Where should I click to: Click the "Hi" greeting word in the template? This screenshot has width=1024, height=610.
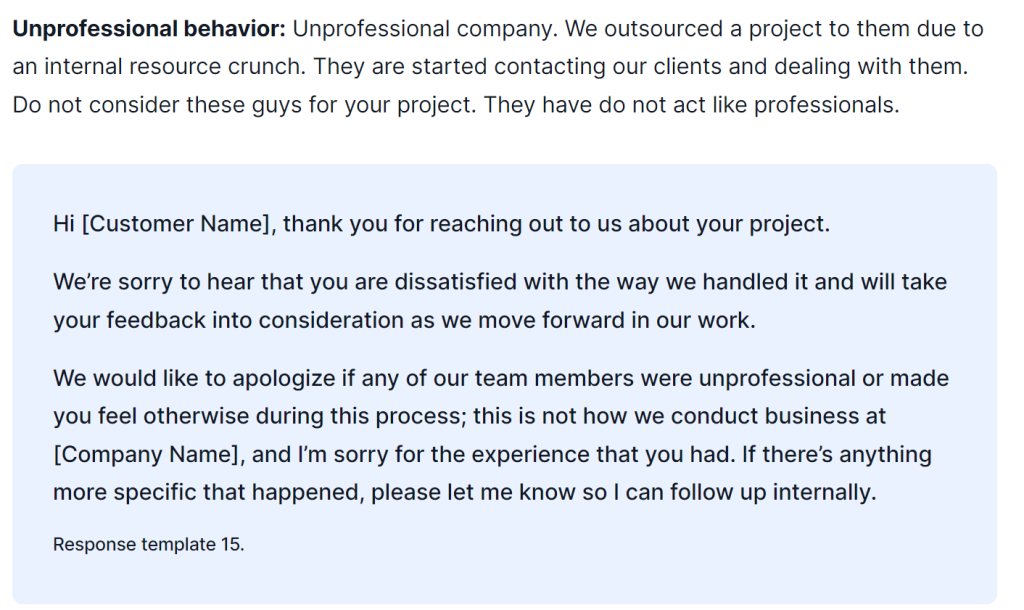[x=64, y=224]
